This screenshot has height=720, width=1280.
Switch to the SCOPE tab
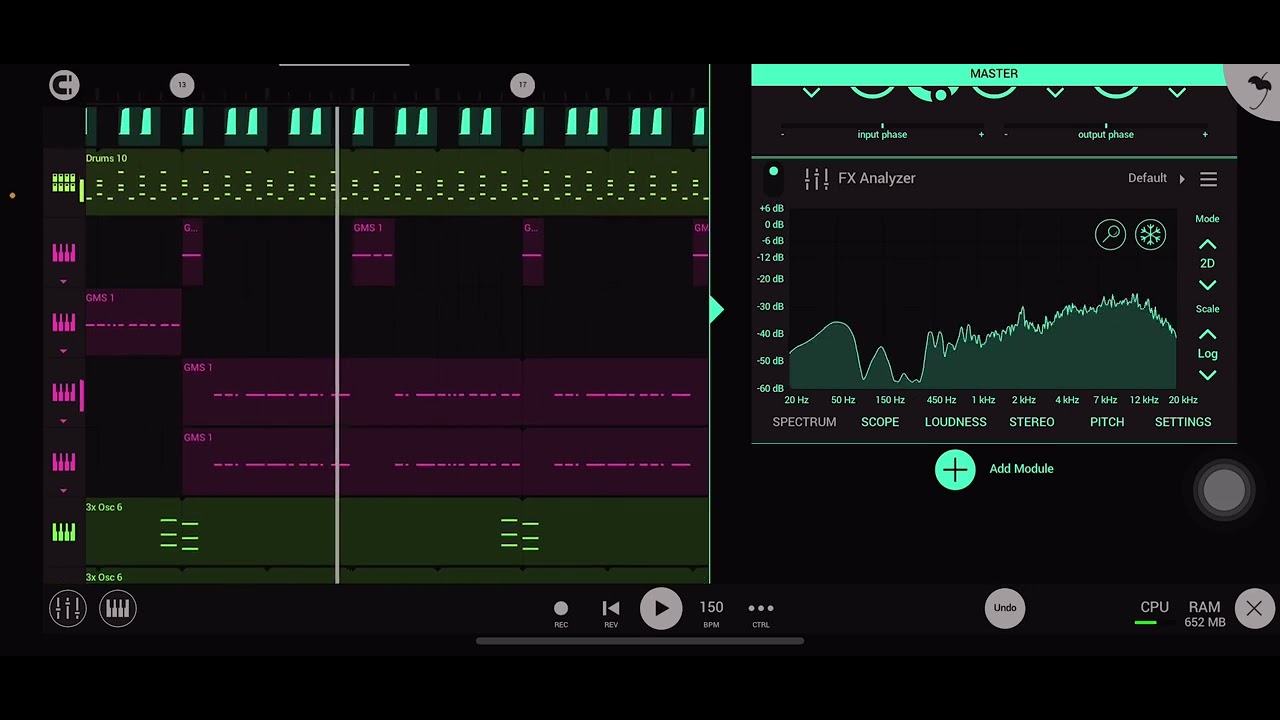click(880, 422)
